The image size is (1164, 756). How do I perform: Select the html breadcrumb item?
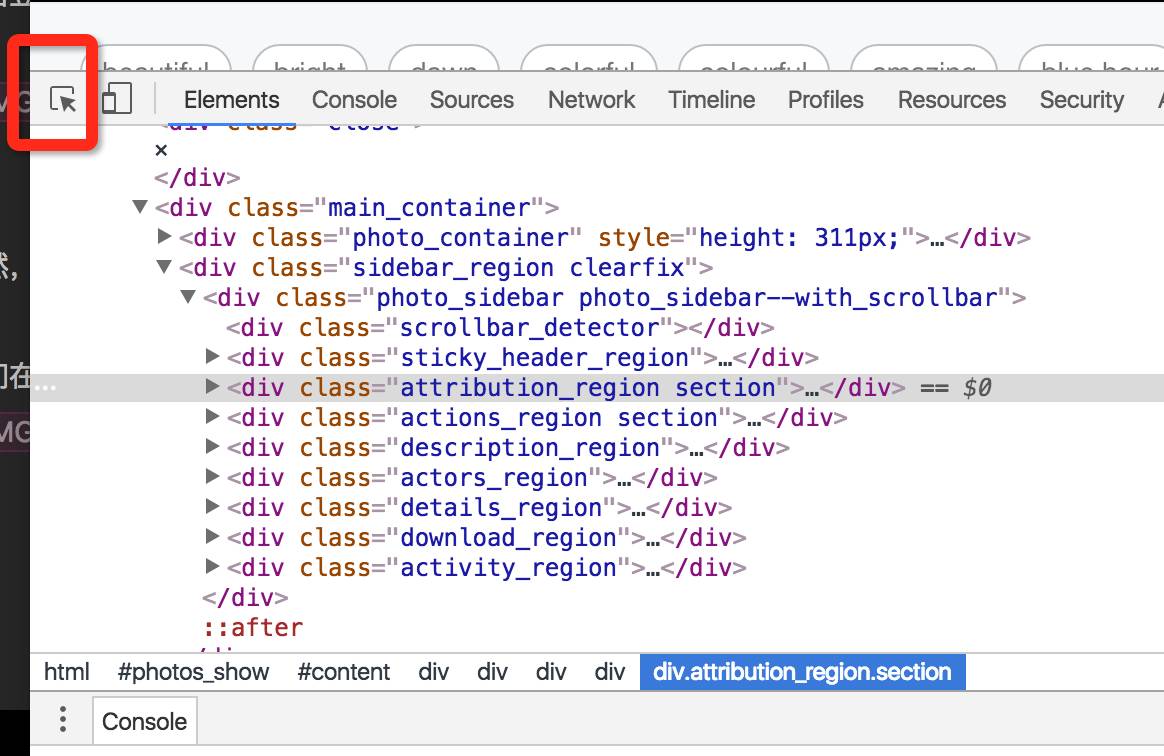tap(66, 672)
